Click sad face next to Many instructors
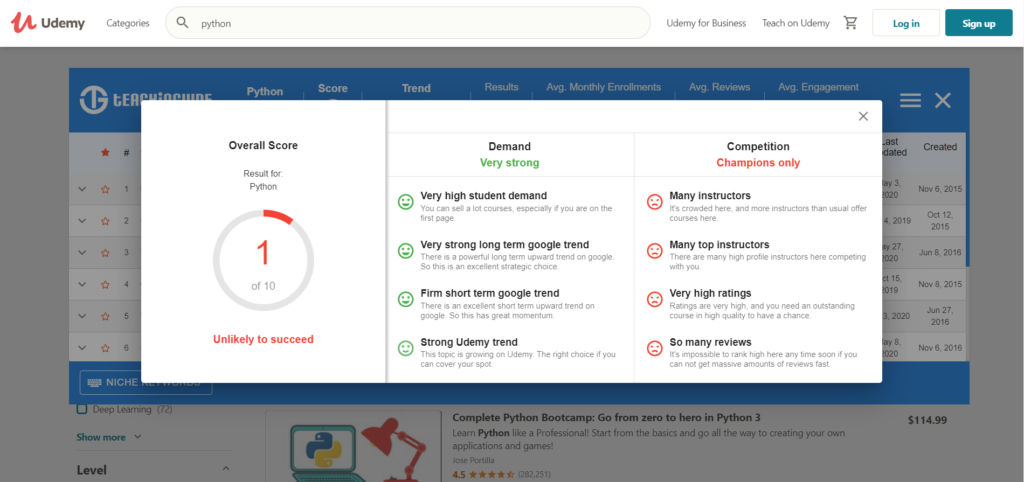 point(654,202)
